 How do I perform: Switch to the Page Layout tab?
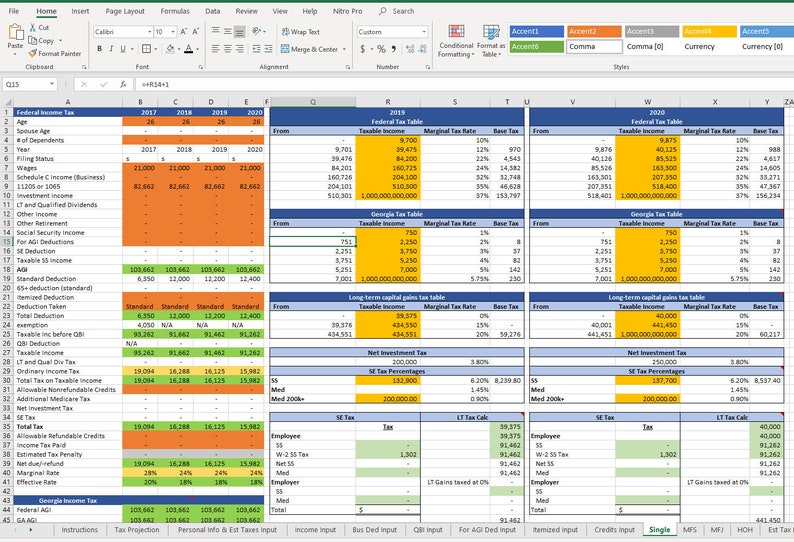pyautogui.click(x=125, y=11)
